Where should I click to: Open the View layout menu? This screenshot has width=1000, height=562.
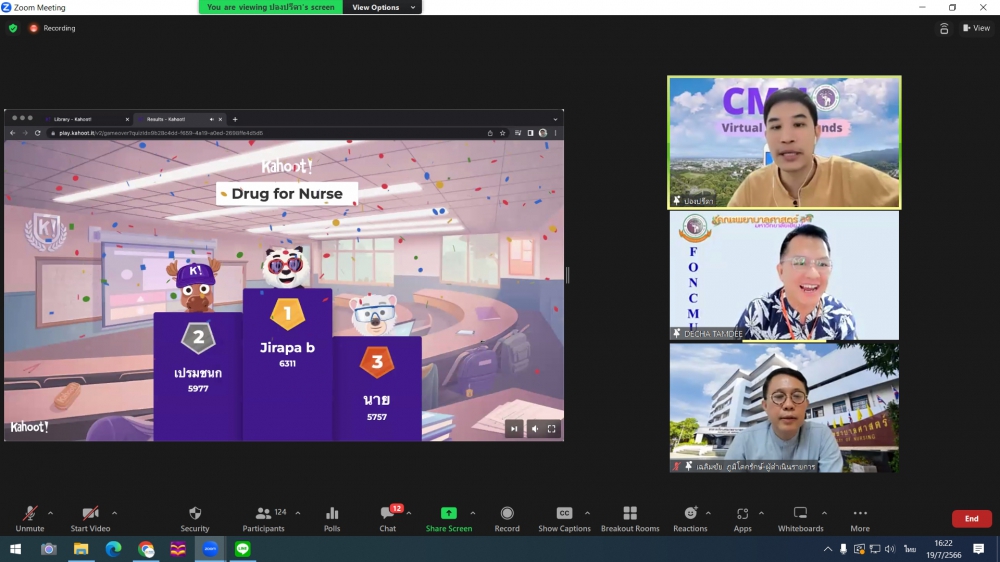coord(976,28)
